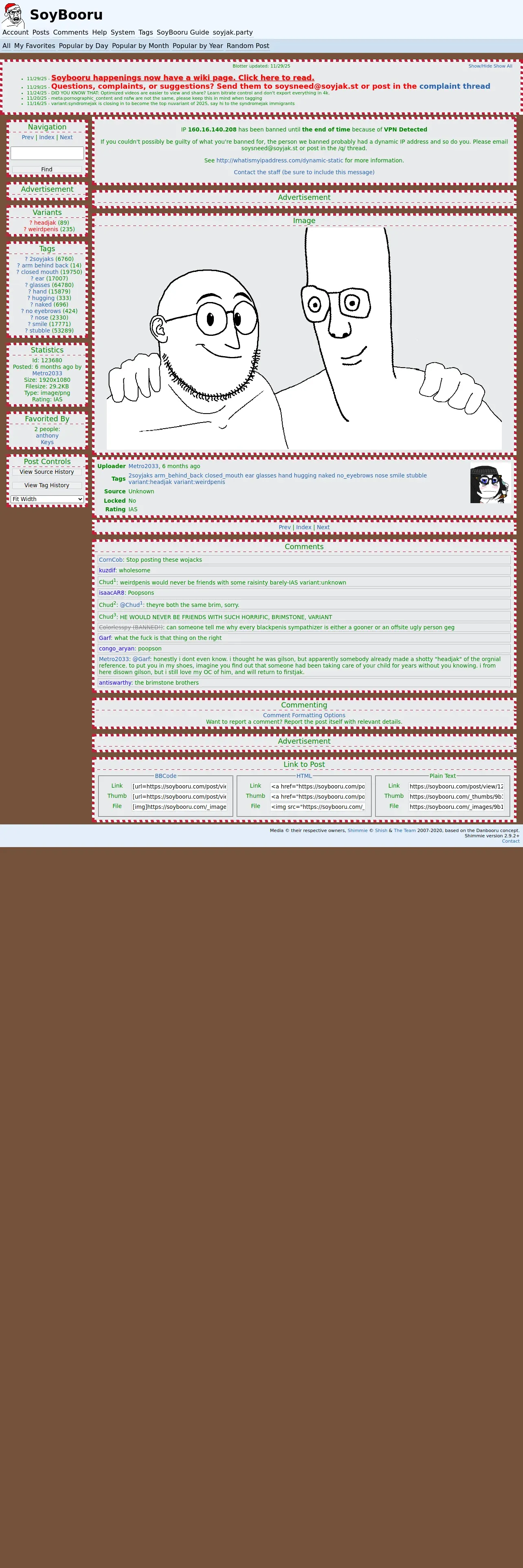The image size is (523, 1568).
Task: Open My Favorites submenu item
Action: coord(35,46)
